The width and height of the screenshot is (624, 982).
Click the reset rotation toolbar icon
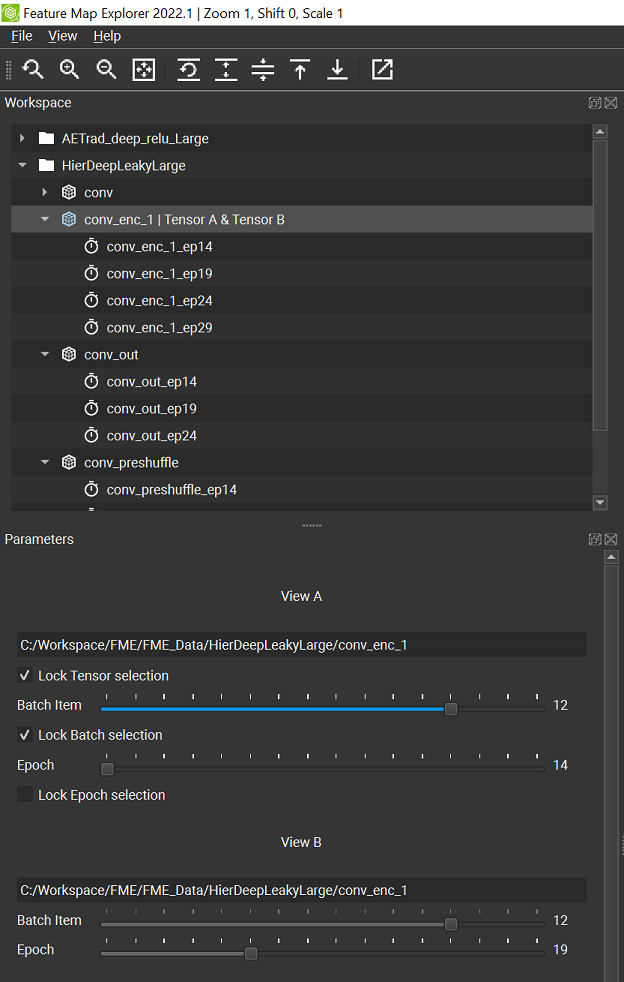click(x=188, y=69)
